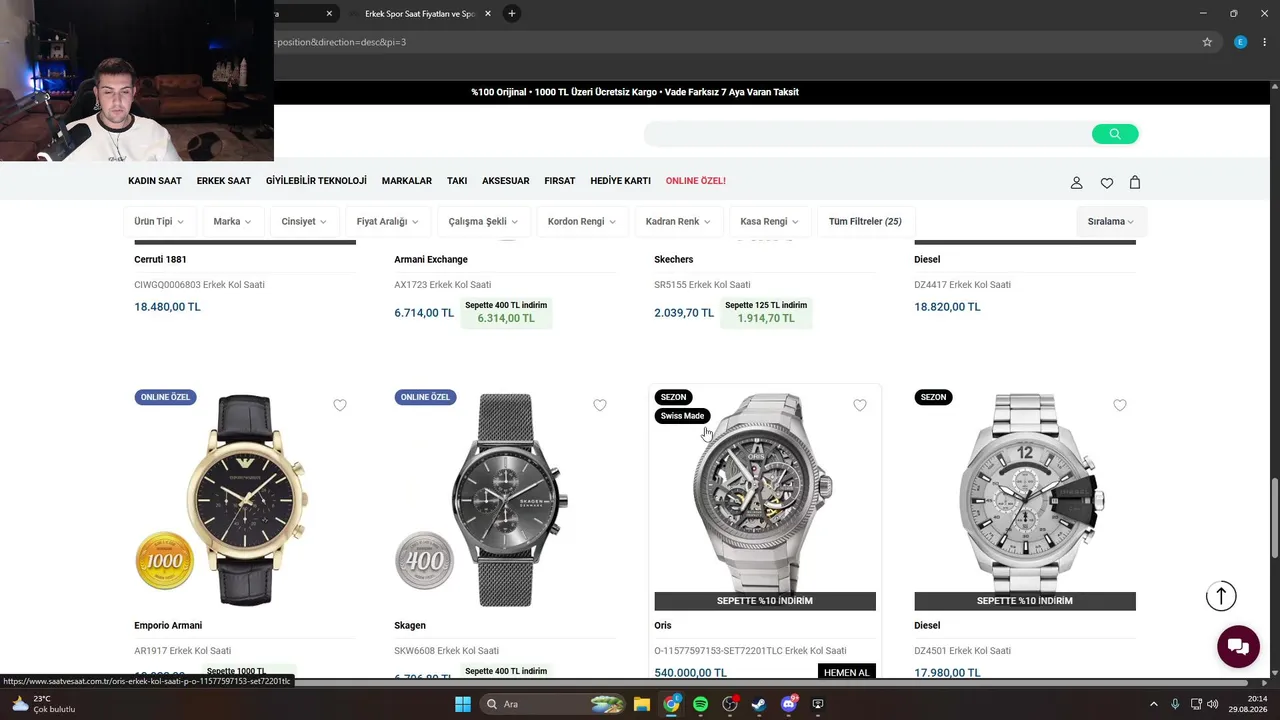Expand the Çalışma Şekli filter

(x=482, y=221)
